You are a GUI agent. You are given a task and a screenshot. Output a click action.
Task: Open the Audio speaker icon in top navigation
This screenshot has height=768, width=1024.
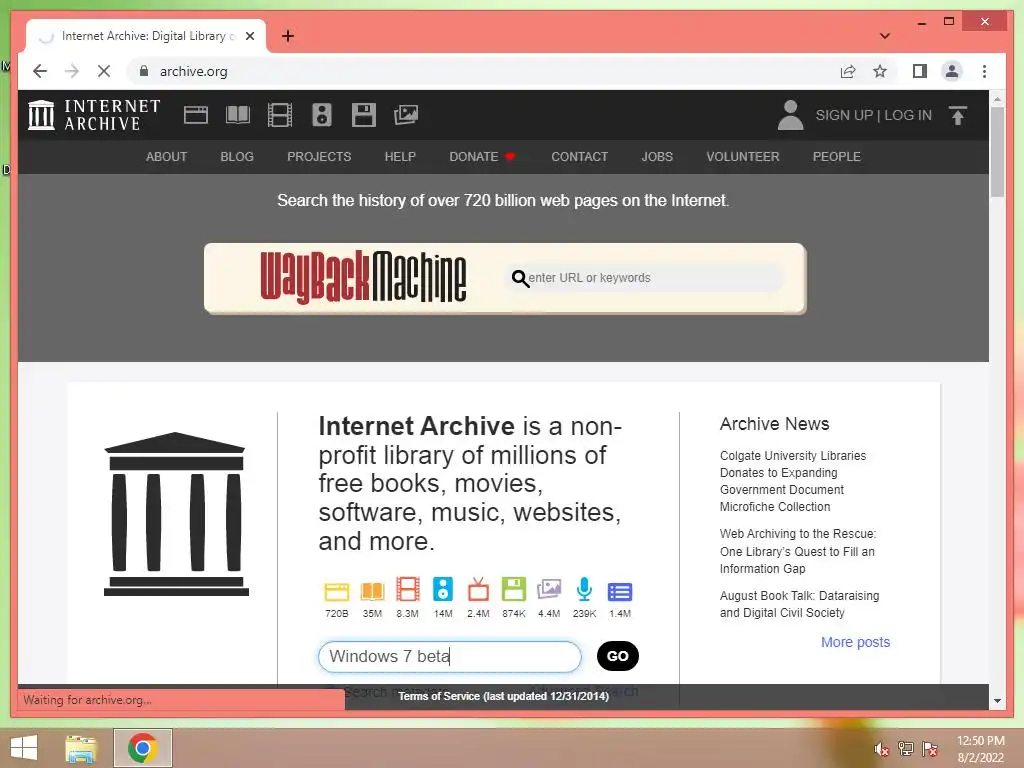point(321,115)
